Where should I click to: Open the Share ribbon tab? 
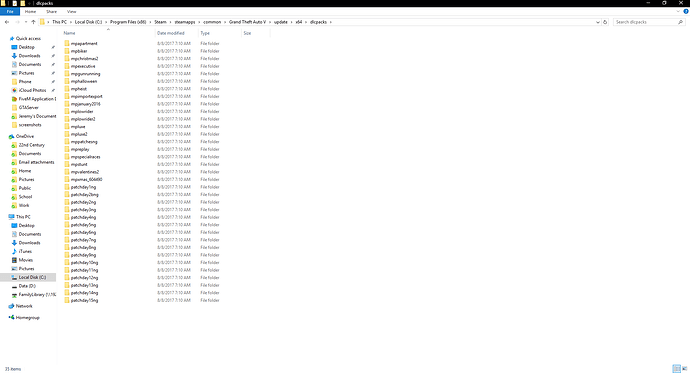click(51, 11)
